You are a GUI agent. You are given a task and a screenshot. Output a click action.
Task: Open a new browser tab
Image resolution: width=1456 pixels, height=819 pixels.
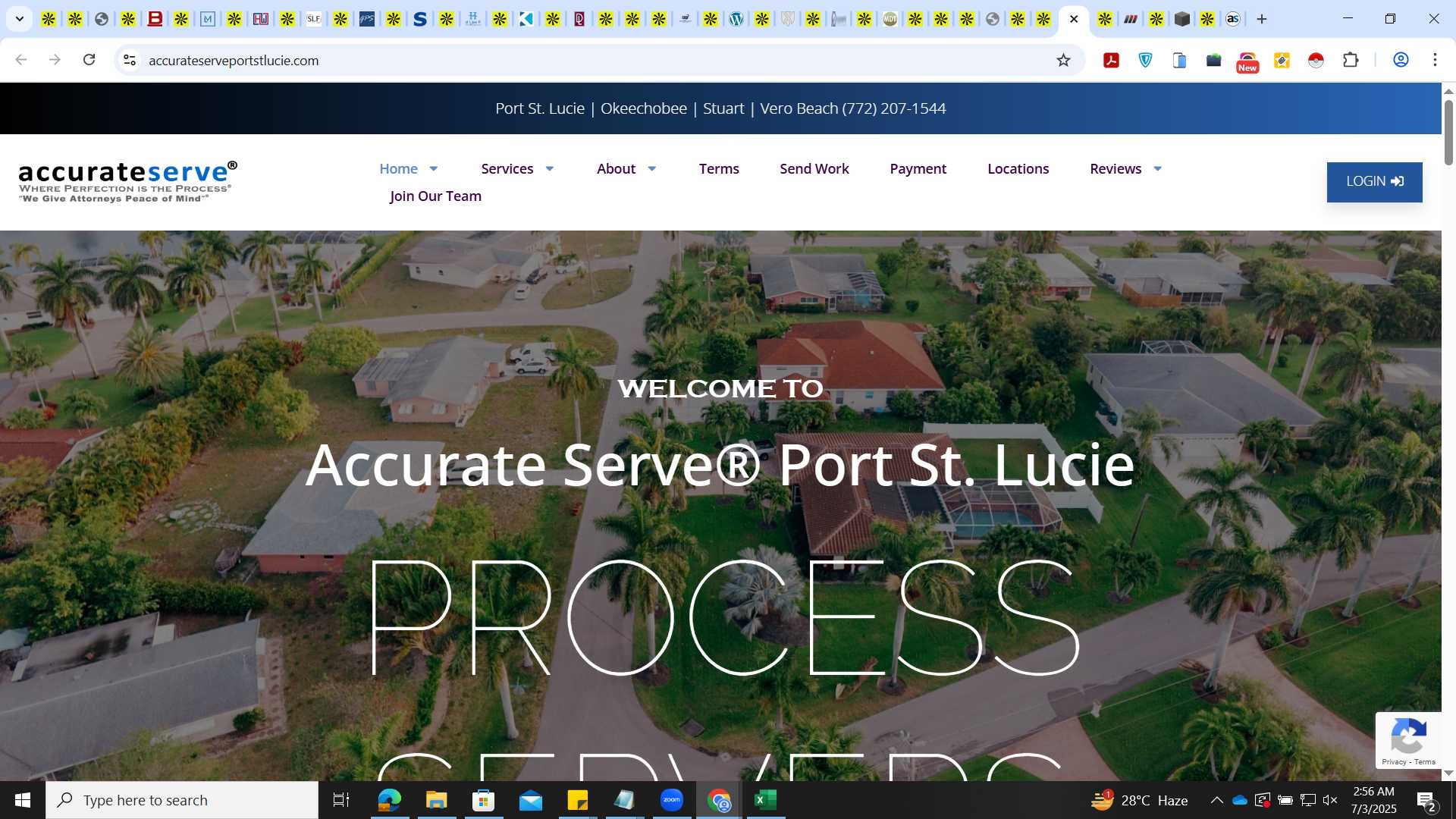coord(1262,19)
